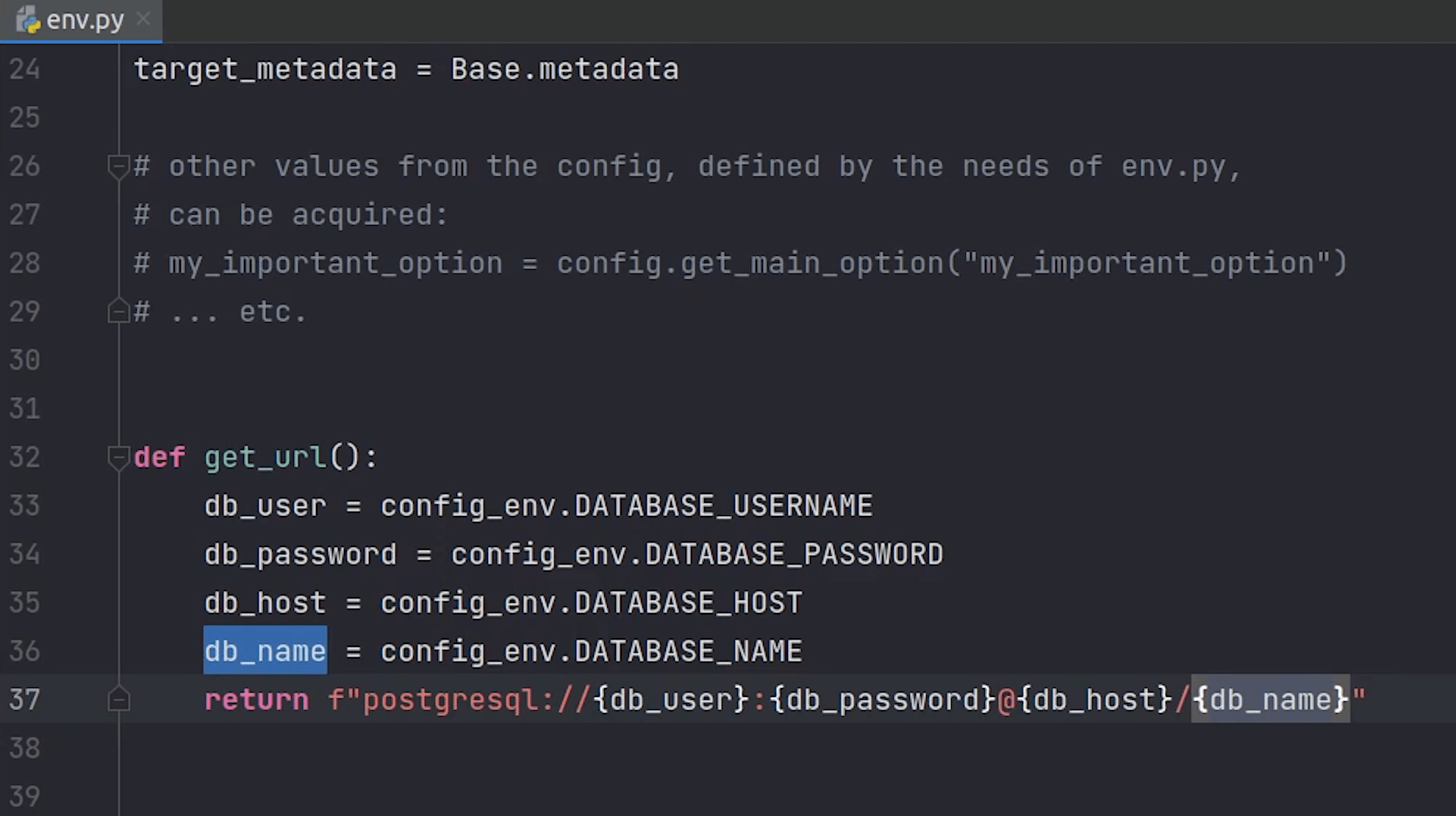This screenshot has width=1456, height=816.
Task: Click the fold end marker on line 37
Action: (118, 699)
